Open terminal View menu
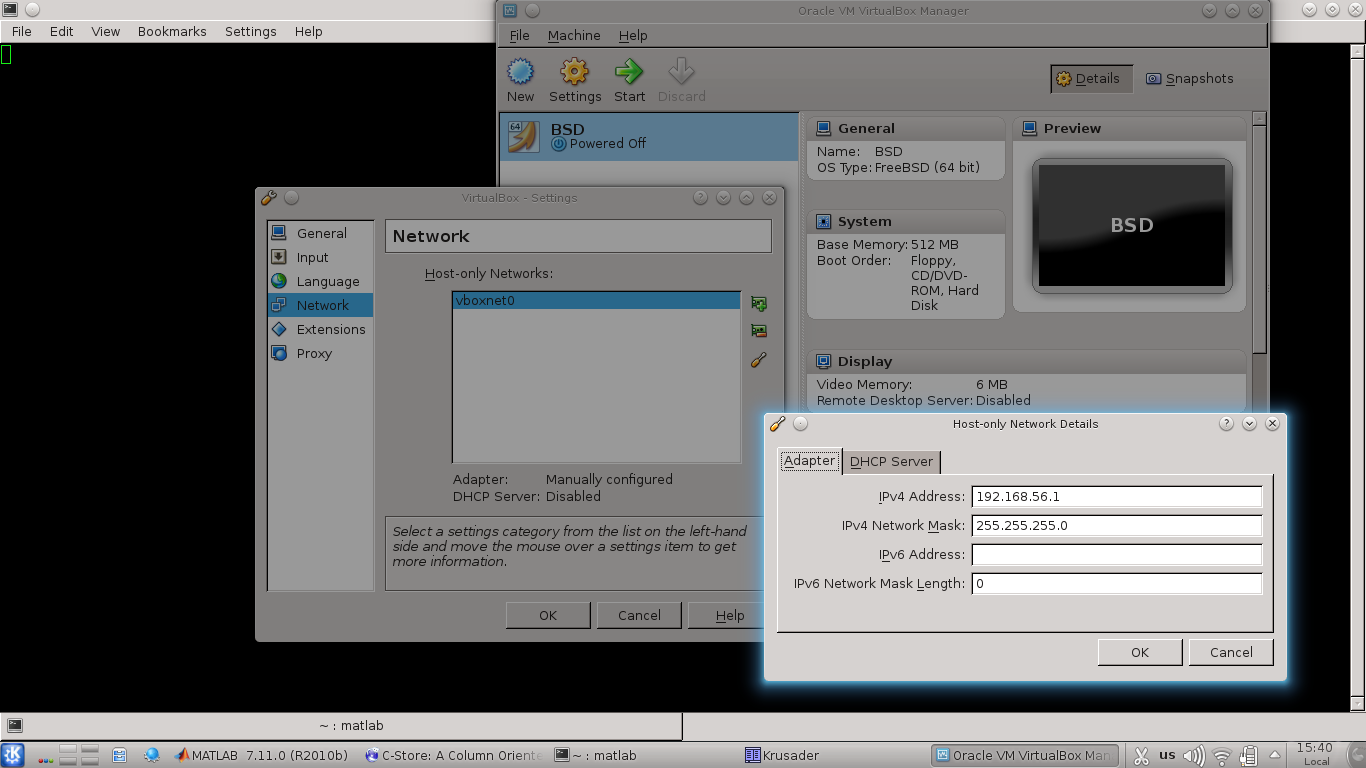The width and height of the screenshot is (1366, 768). pyautogui.click(x=106, y=31)
